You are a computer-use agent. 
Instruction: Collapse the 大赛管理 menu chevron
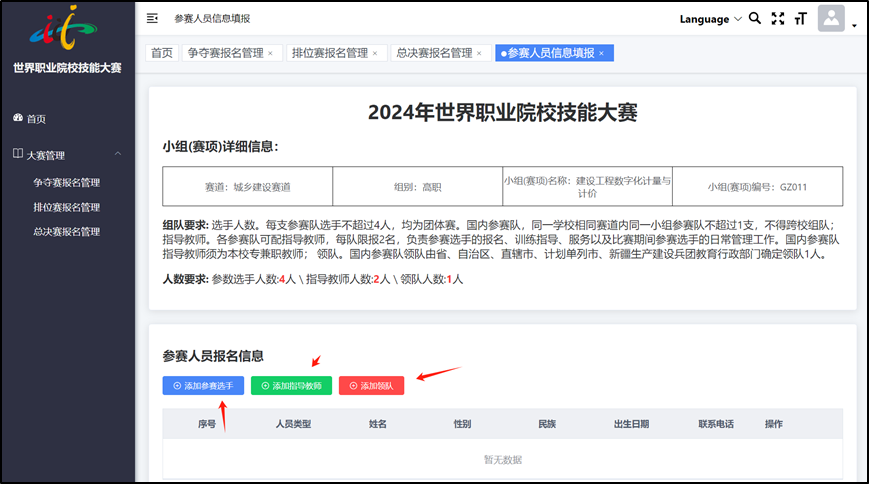point(117,154)
